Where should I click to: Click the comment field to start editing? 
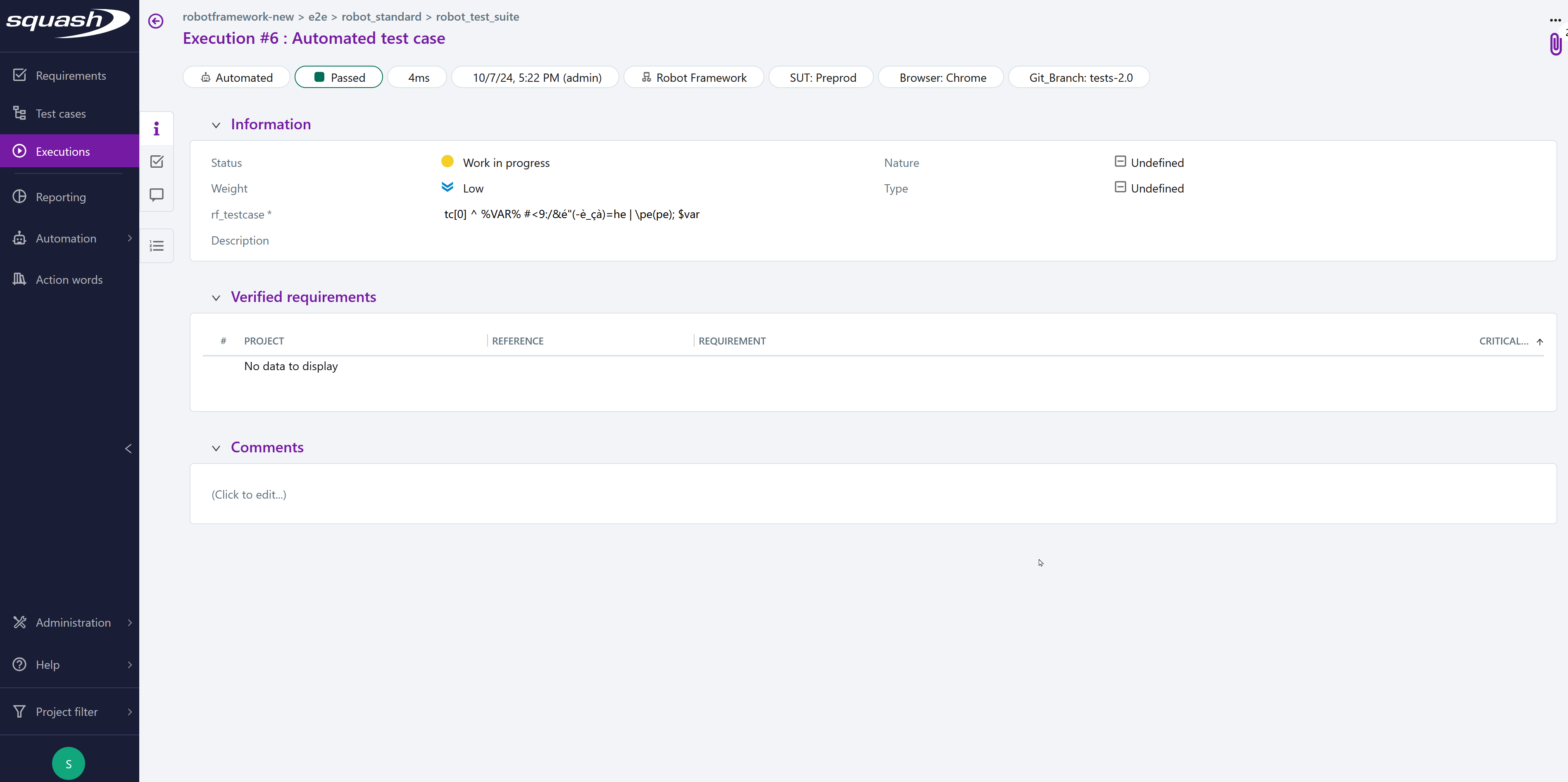(248, 494)
